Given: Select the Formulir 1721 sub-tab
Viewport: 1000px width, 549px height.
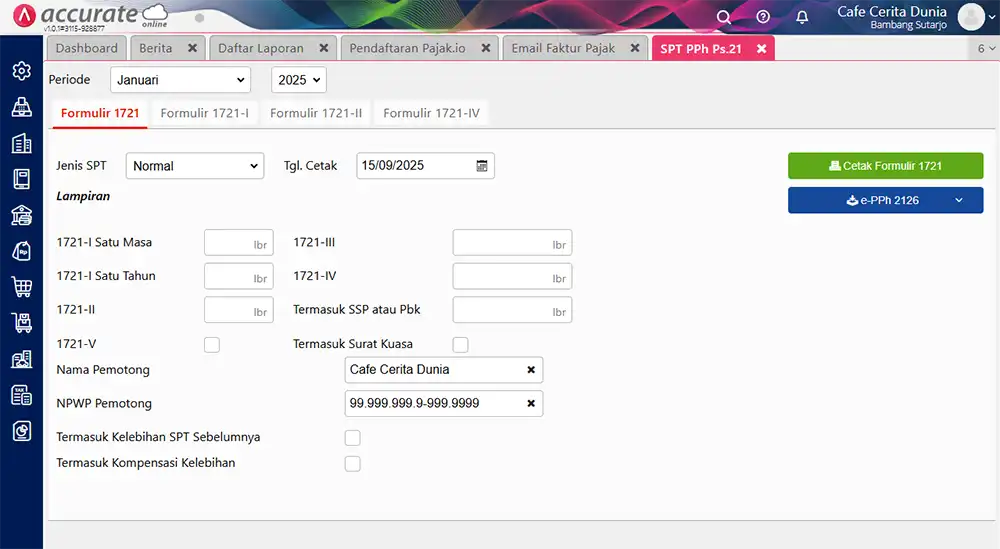Looking at the screenshot, I should pyautogui.click(x=100, y=113).
